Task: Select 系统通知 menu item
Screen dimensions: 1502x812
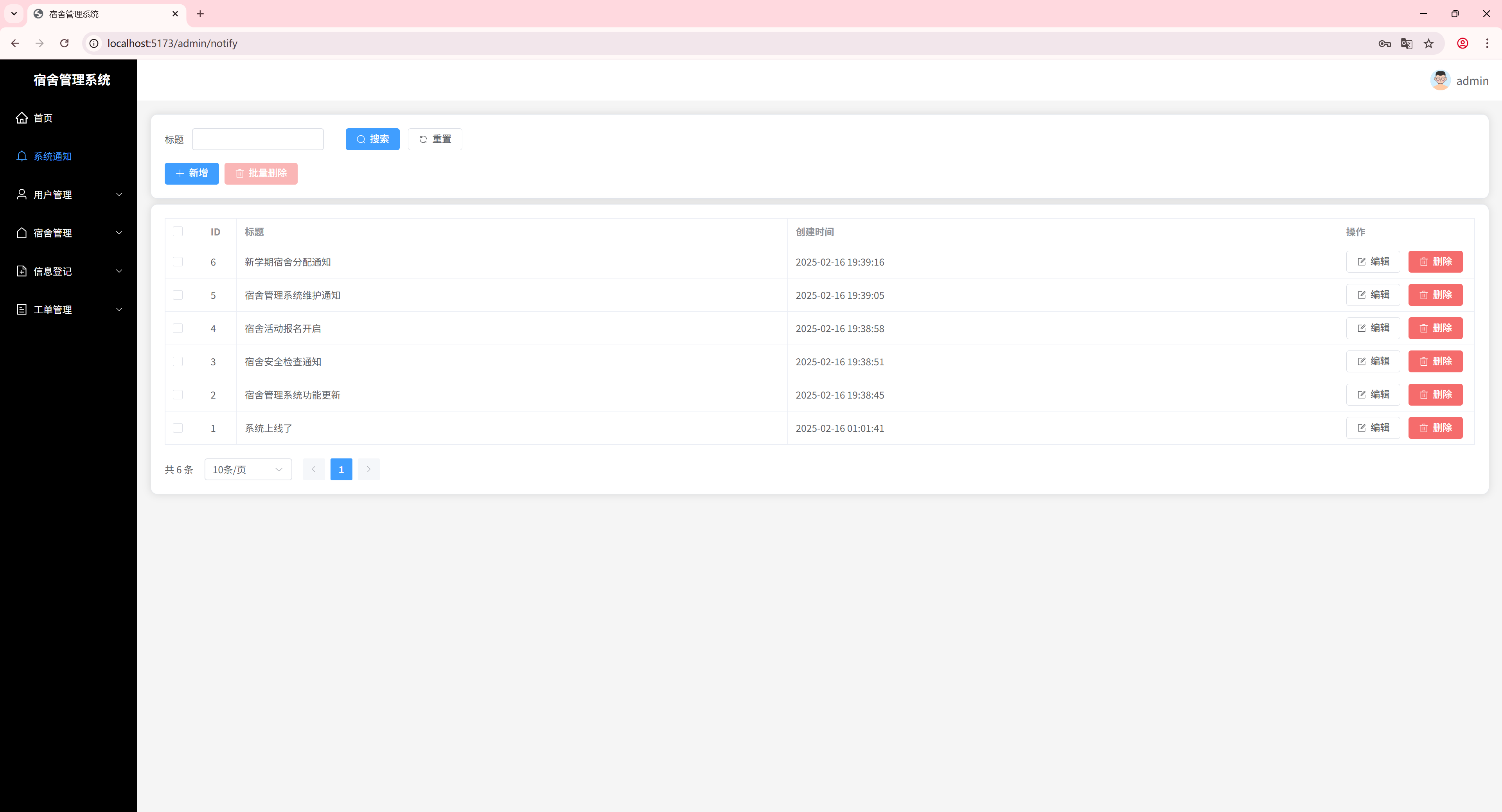Action: (x=52, y=156)
